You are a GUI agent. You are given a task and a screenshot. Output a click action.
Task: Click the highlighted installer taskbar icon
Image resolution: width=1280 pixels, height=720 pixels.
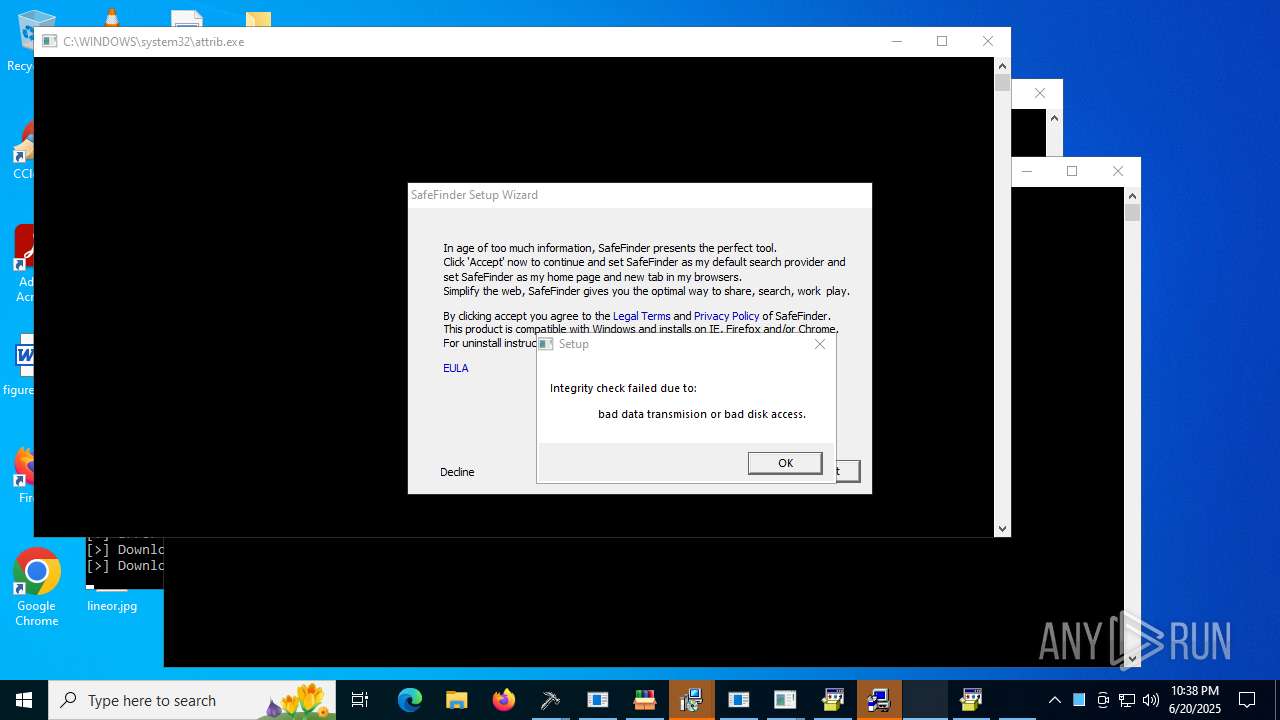click(x=691, y=700)
